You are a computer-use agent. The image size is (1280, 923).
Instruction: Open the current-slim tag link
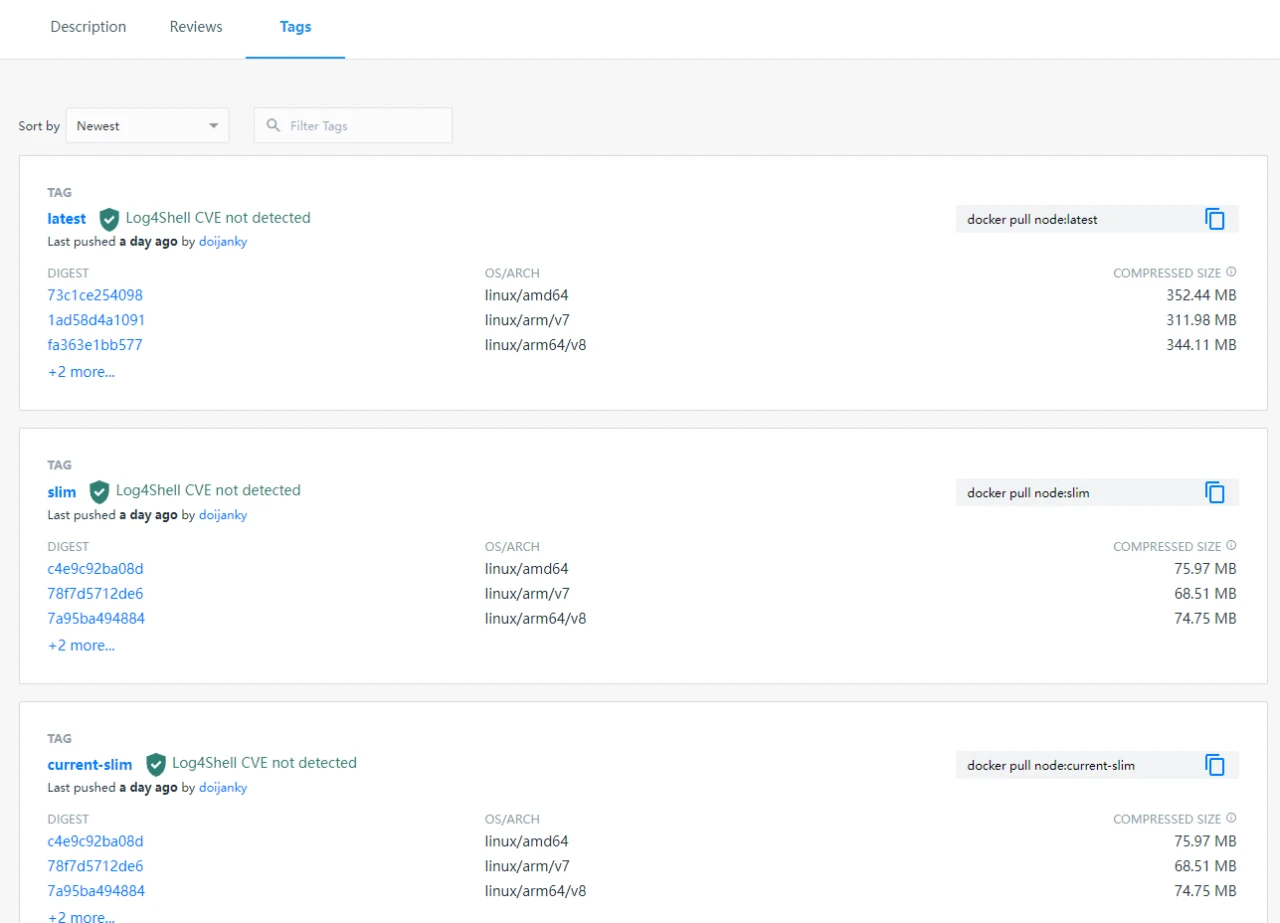pyautogui.click(x=90, y=765)
